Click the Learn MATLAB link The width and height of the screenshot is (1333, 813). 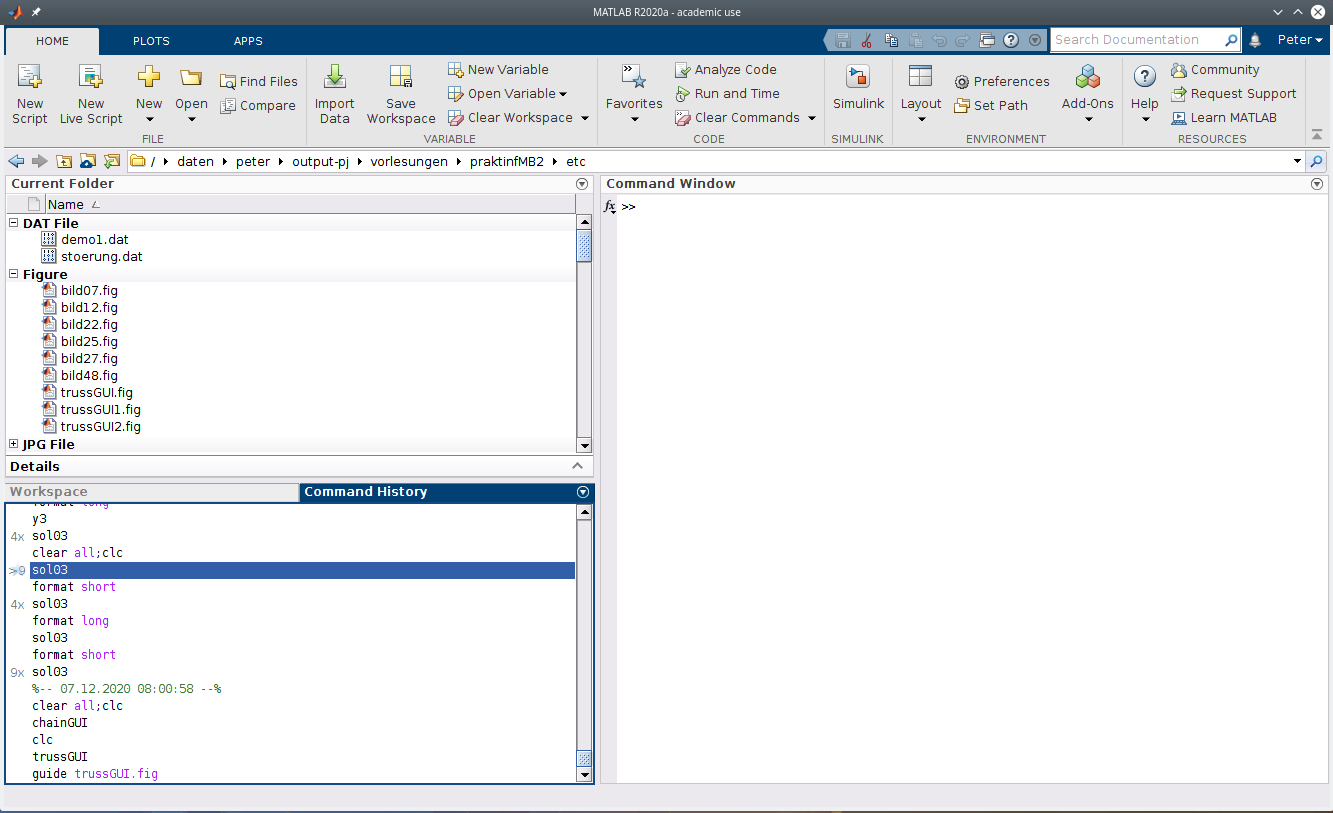click(1232, 117)
